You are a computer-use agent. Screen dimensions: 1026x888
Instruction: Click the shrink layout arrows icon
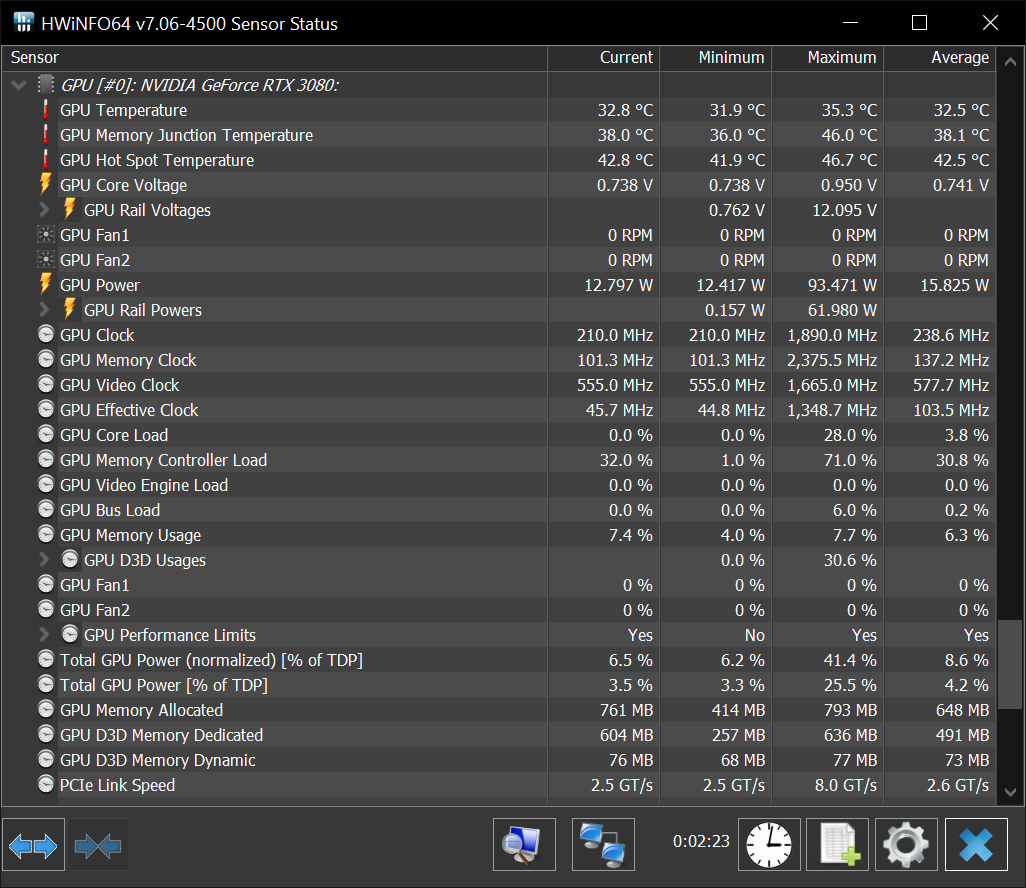pyautogui.click(x=98, y=845)
